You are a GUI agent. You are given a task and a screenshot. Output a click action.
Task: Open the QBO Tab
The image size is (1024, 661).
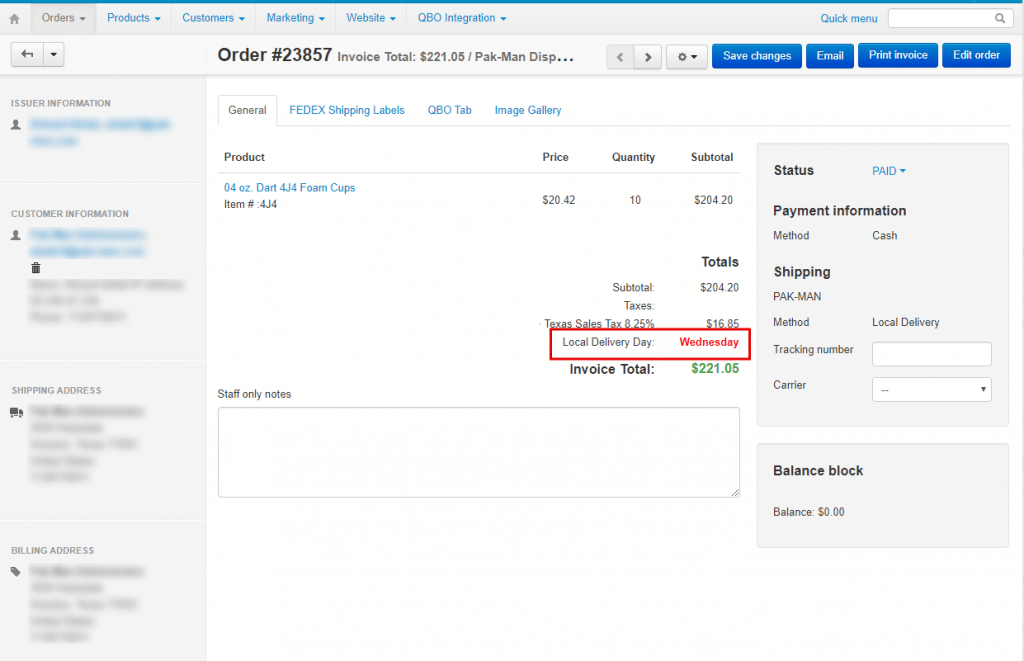pos(449,110)
